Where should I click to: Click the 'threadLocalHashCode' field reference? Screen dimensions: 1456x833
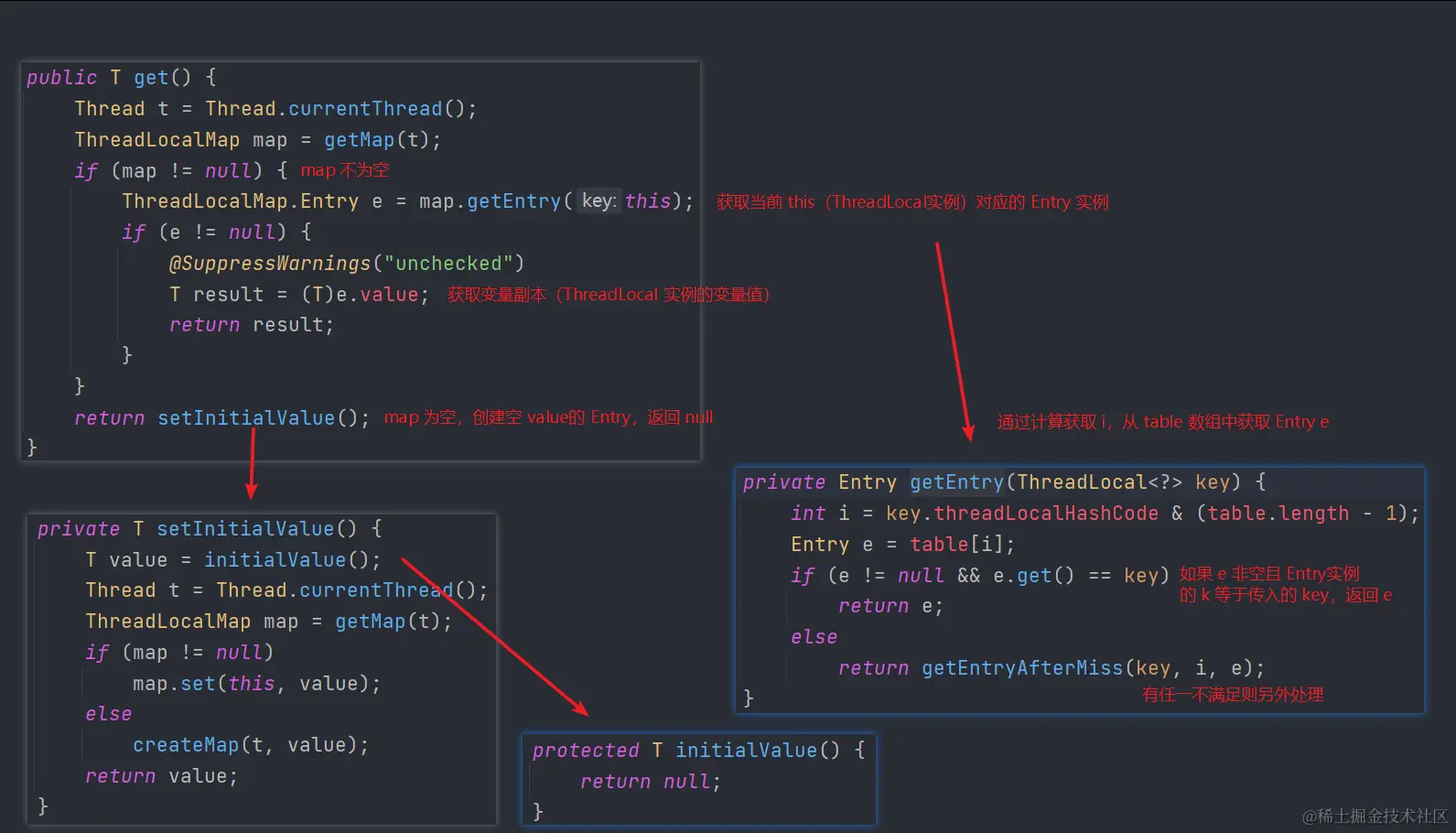click(1046, 514)
